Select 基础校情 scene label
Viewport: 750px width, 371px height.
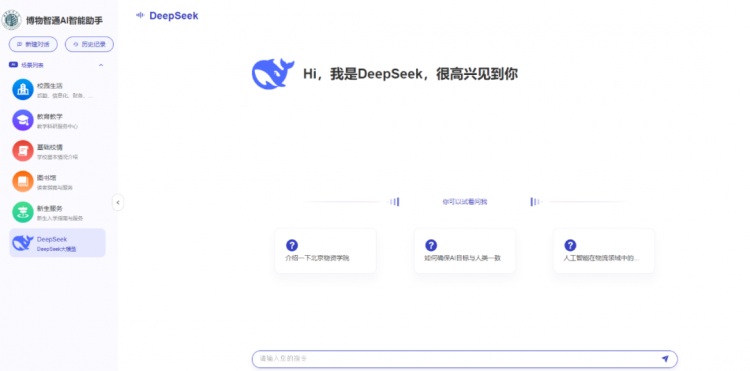50,147
